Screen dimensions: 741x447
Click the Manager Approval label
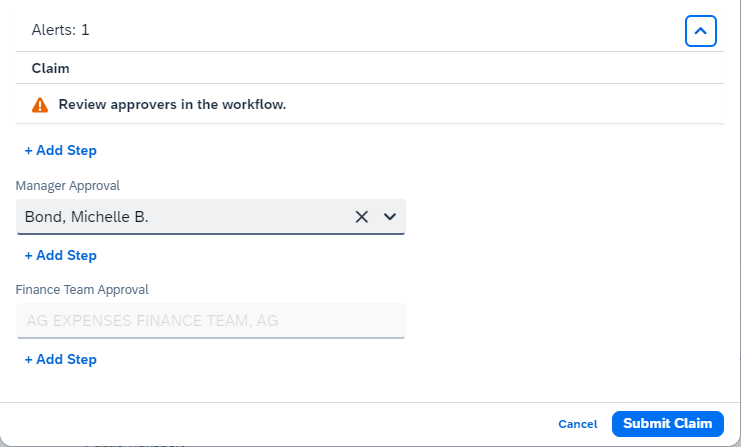point(69,186)
